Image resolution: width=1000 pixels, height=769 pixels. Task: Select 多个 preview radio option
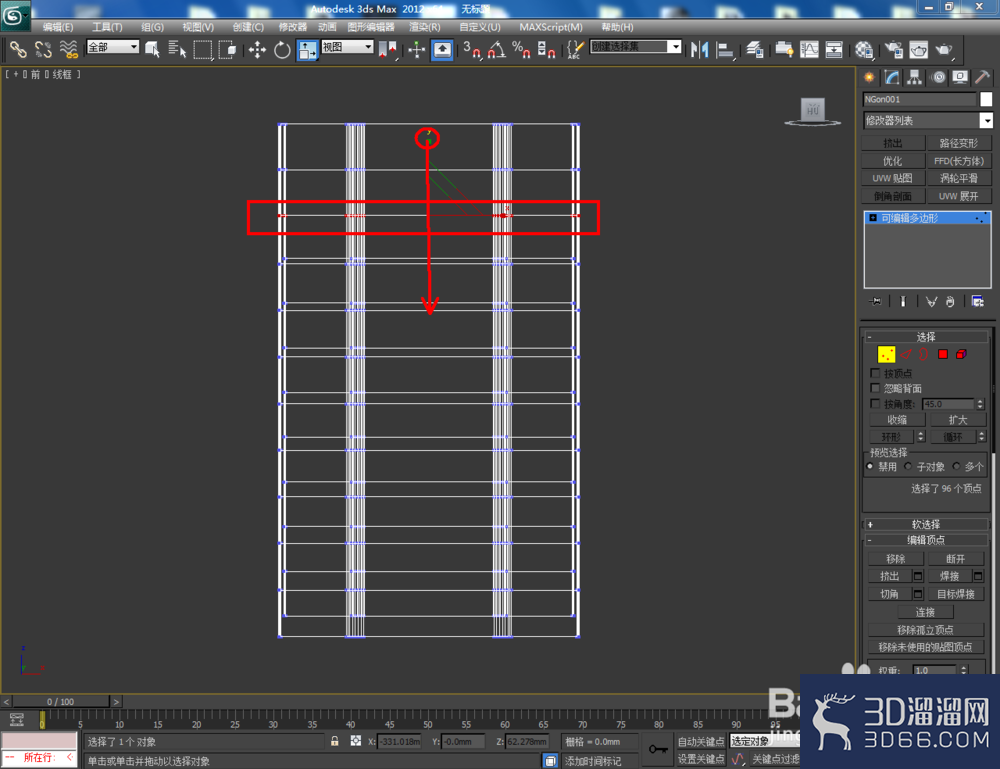point(956,466)
